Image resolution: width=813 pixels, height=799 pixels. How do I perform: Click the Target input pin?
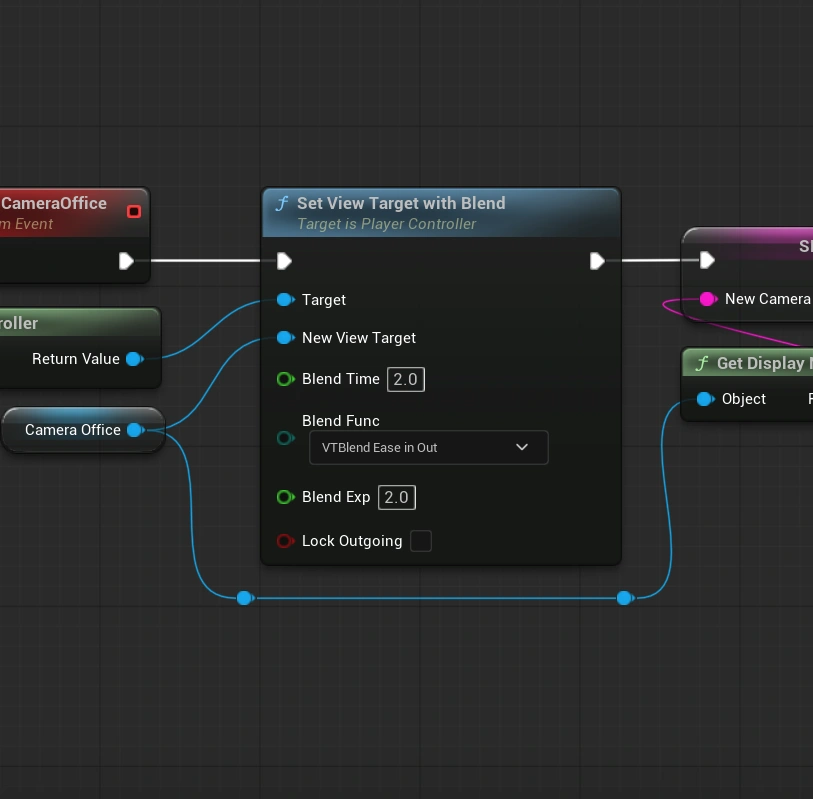tap(285, 300)
